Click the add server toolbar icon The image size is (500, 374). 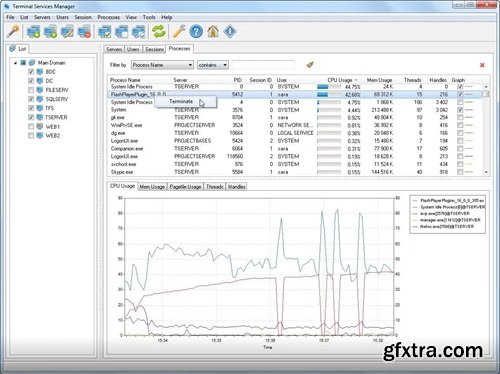point(33,32)
